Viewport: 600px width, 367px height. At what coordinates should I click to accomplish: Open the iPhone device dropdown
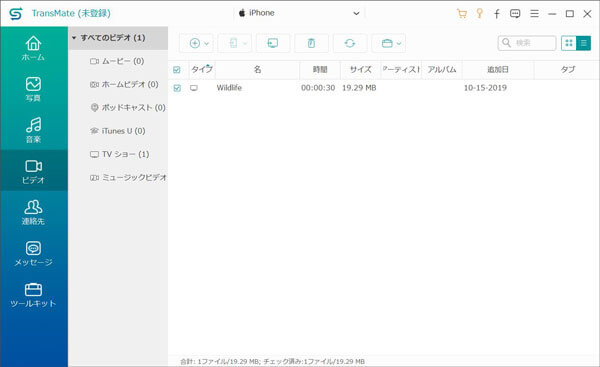[x=299, y=13]
